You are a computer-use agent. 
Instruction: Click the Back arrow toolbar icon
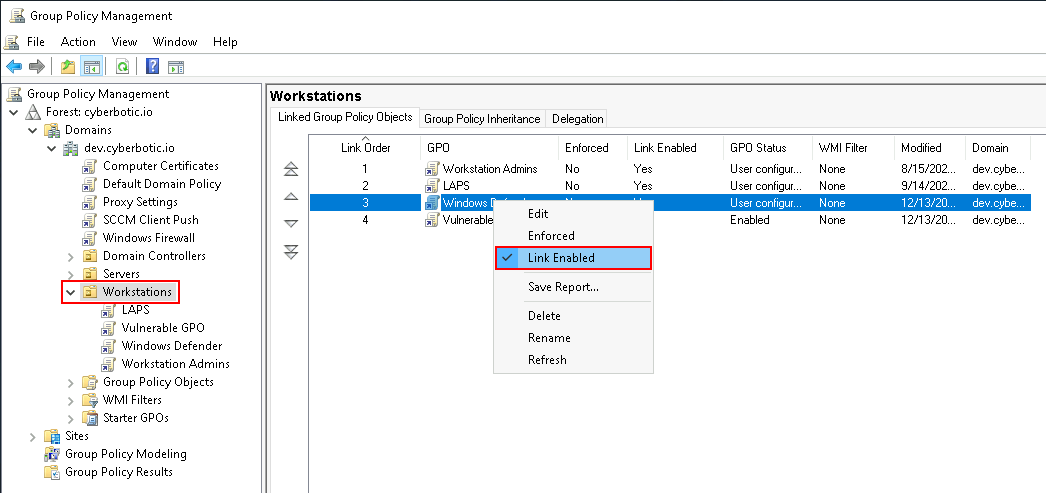click(x=14, y=67)
